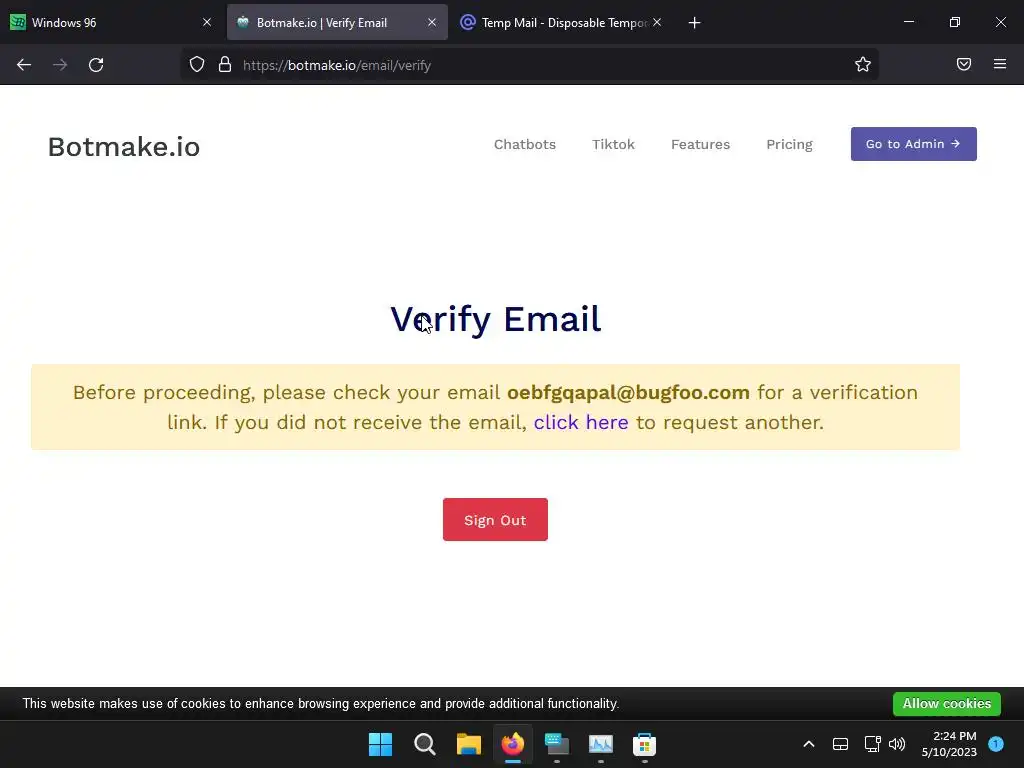Screen dimensions: 1024x768
Task: Minimize the Firefox window
Action: pos(908,22)
